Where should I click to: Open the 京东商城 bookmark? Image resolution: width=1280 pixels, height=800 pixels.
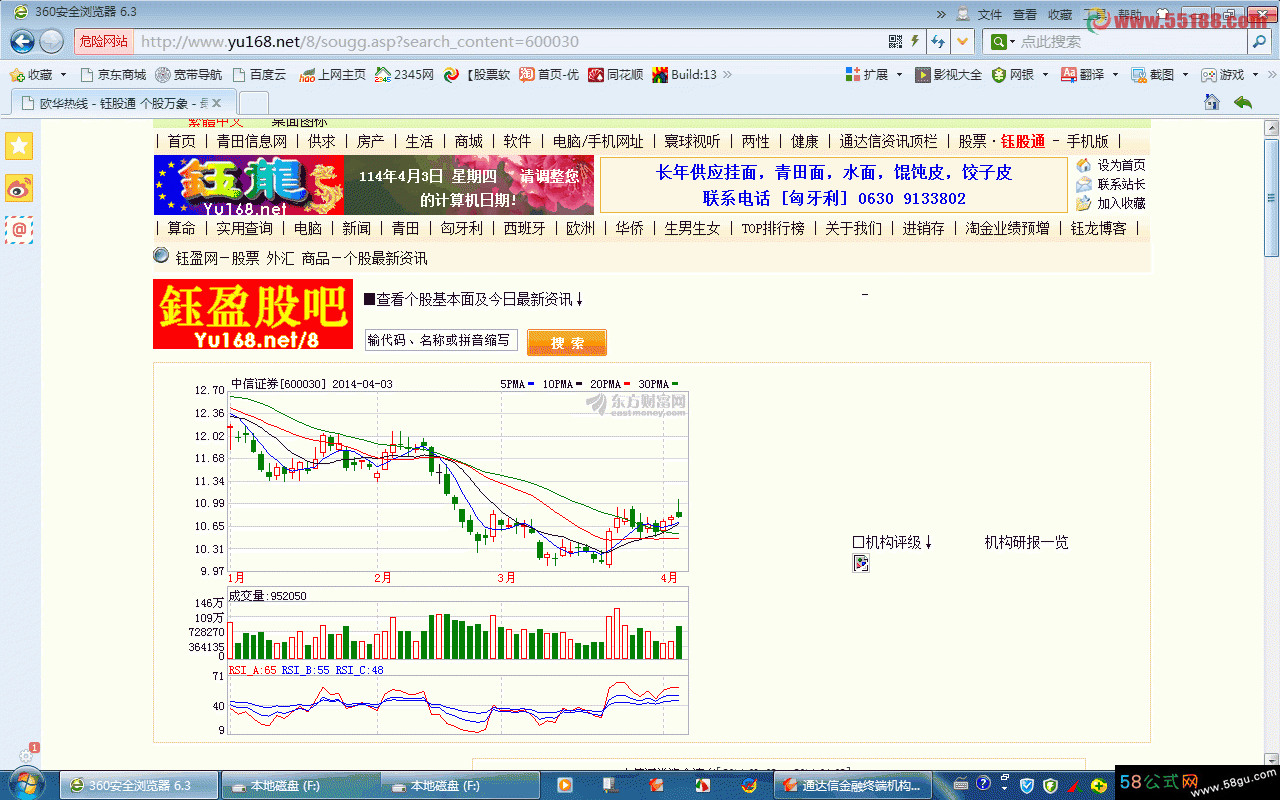pyautogui.click(x=113, y=74)
